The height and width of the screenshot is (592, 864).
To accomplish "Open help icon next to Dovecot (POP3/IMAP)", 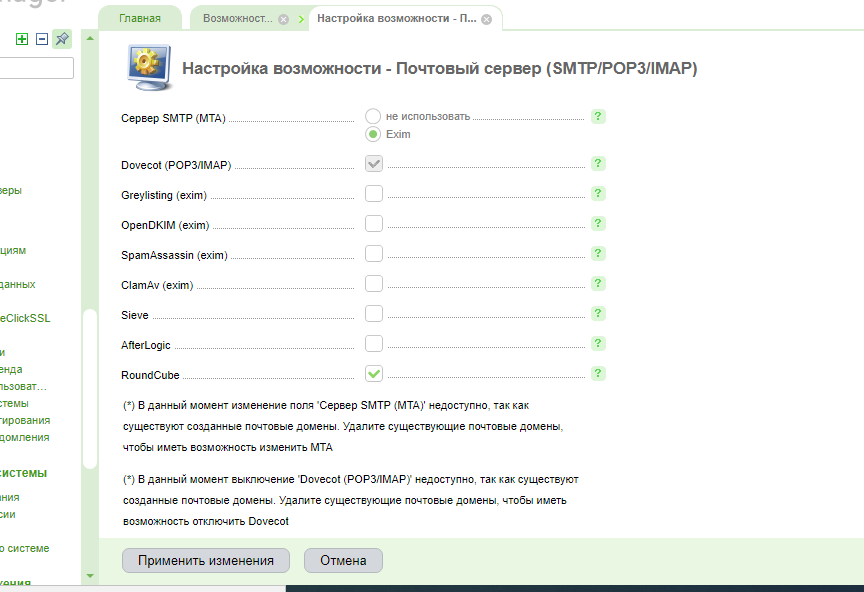I will click(x=598, y=164).
